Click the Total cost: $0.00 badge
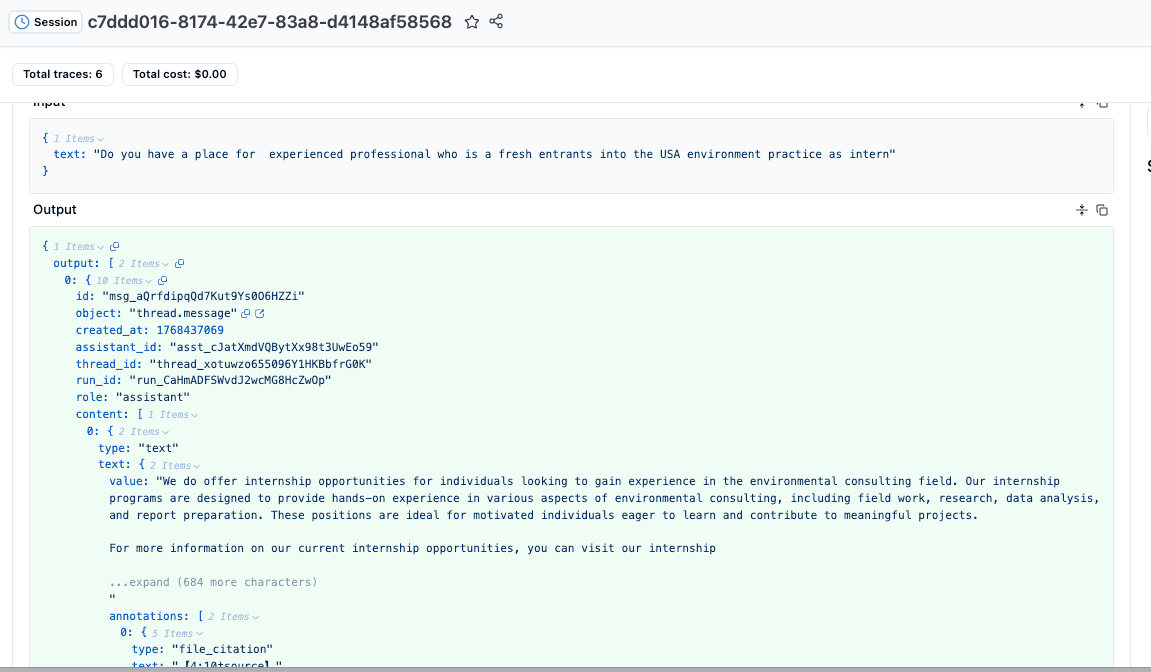 pyautogui.click(x=180, y=74)
